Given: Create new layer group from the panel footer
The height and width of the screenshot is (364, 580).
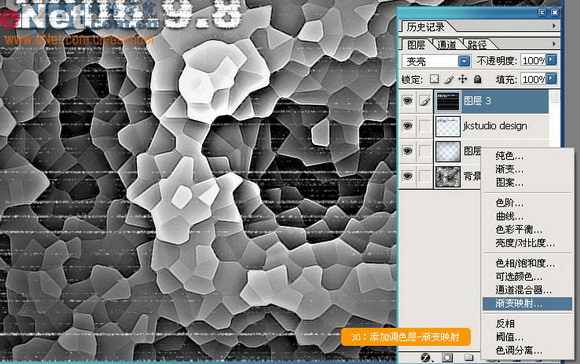Looking at the screenshot, I should click(x=469, y=357).
